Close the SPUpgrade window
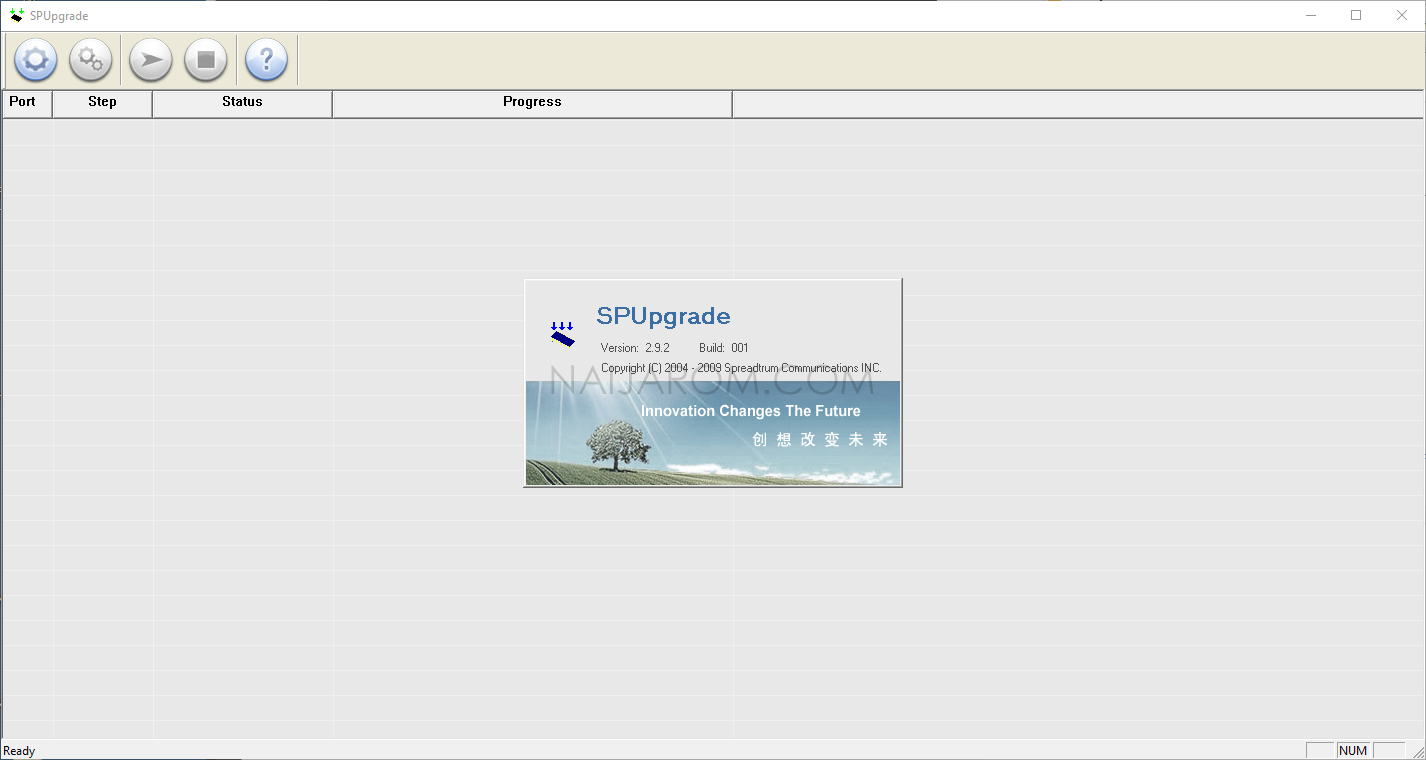1426x760 pixels. [x=1402, y=15]
